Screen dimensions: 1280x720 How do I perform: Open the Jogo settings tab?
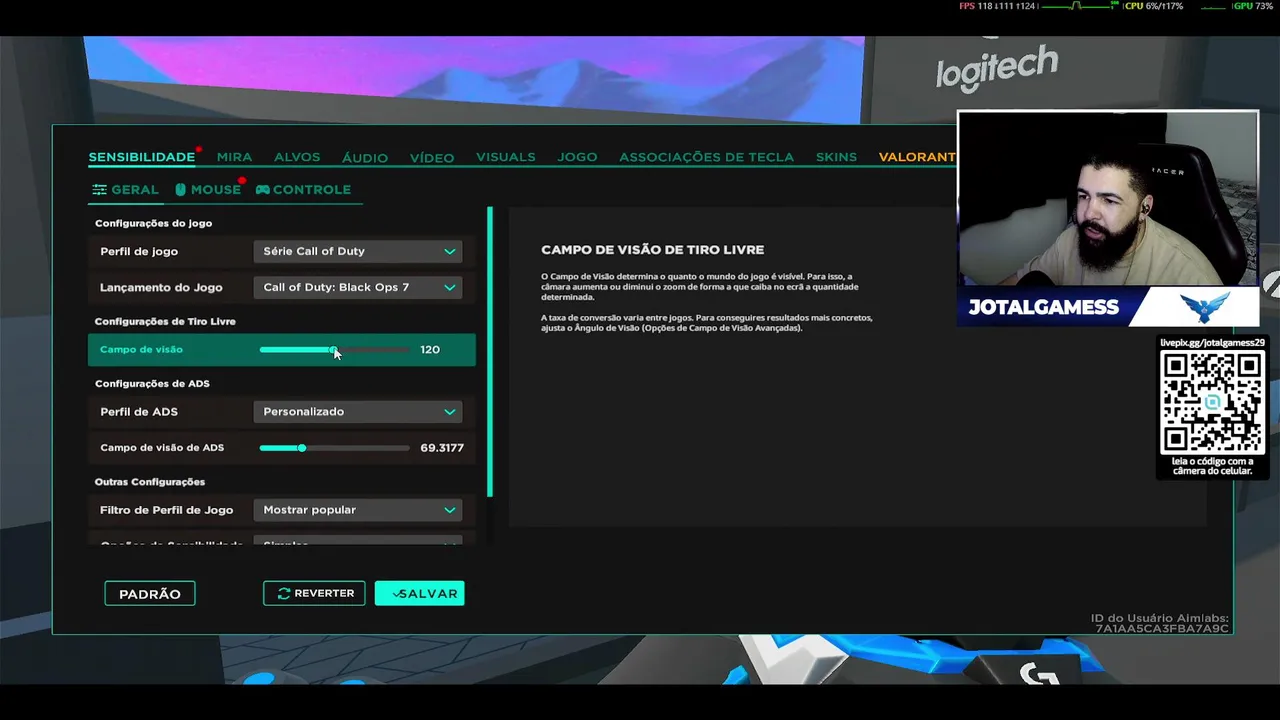pyautogui.click(x=577, y=157)
